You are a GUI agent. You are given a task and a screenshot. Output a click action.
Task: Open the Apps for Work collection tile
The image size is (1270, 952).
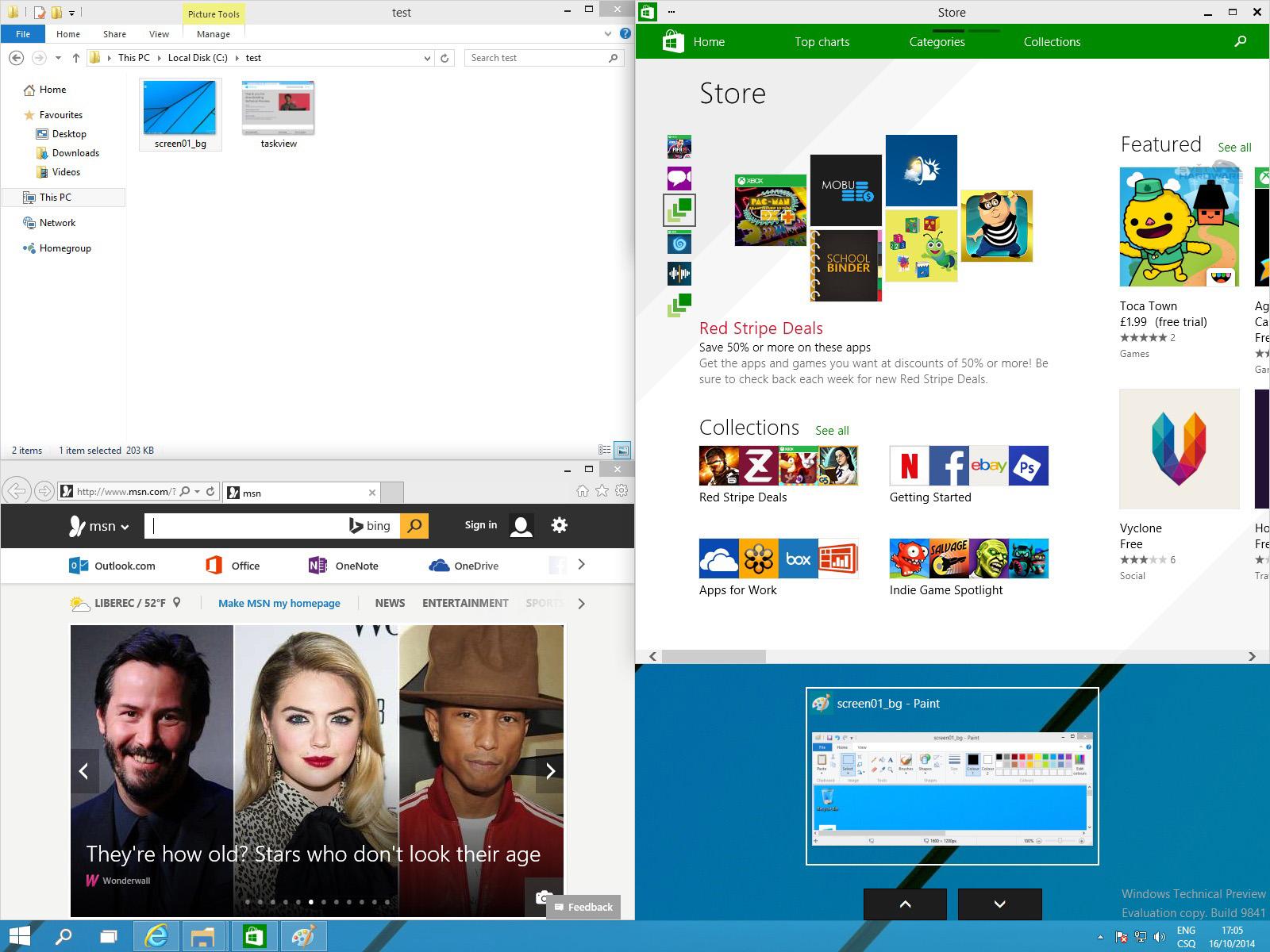tap(778, 559)
